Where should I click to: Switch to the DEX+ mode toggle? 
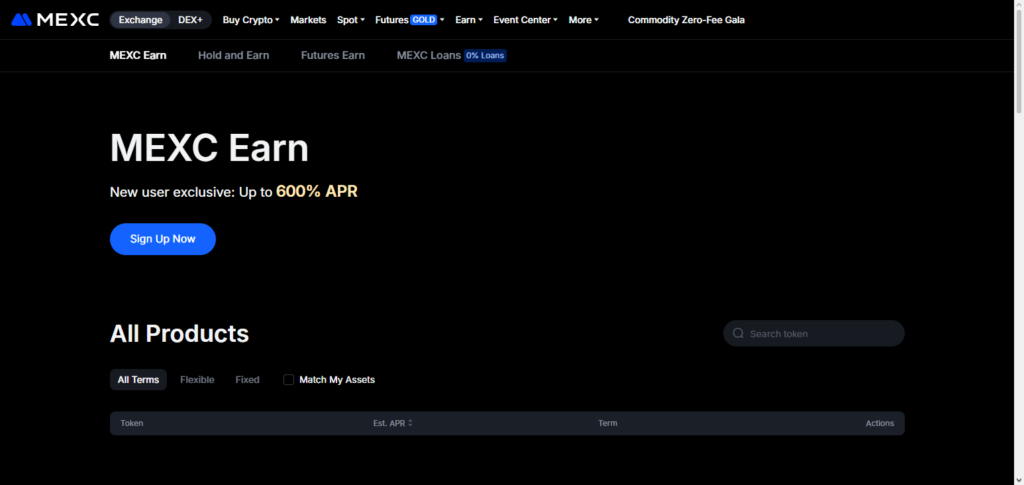coord(191,20)
